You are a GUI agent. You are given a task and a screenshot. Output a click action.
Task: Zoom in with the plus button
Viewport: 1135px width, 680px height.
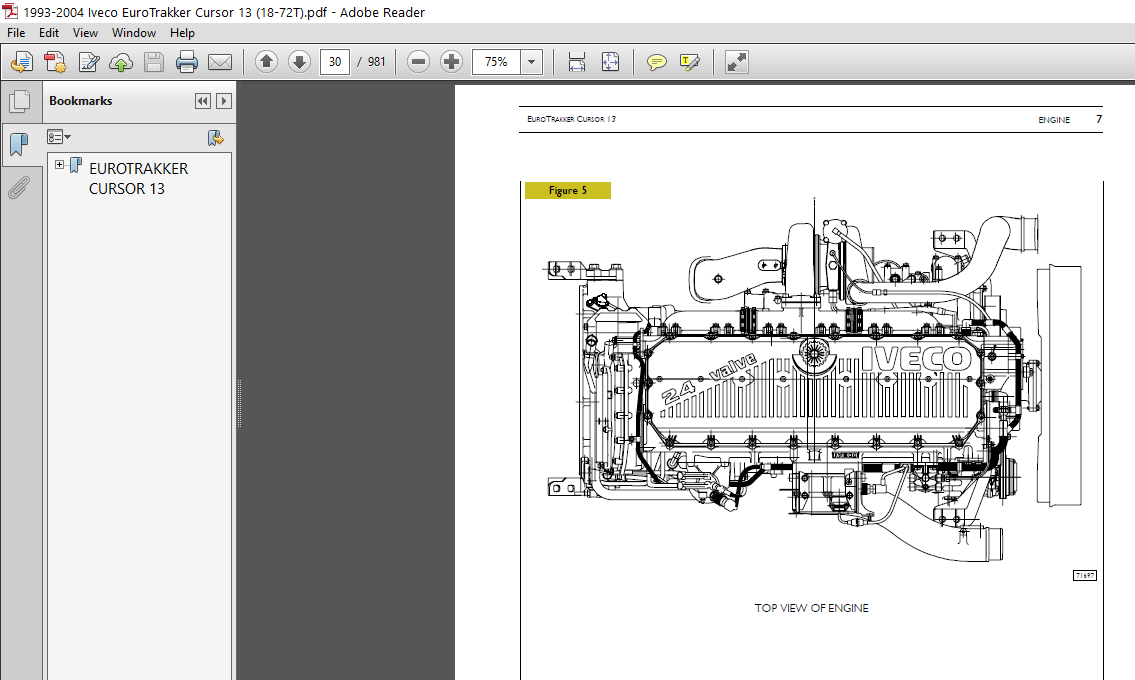coord(451,62)
